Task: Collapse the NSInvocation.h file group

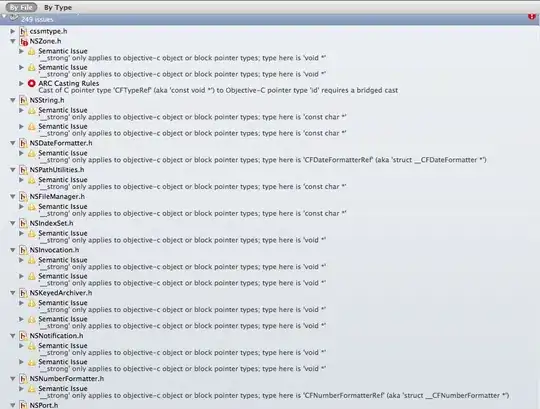Action: 13,250
